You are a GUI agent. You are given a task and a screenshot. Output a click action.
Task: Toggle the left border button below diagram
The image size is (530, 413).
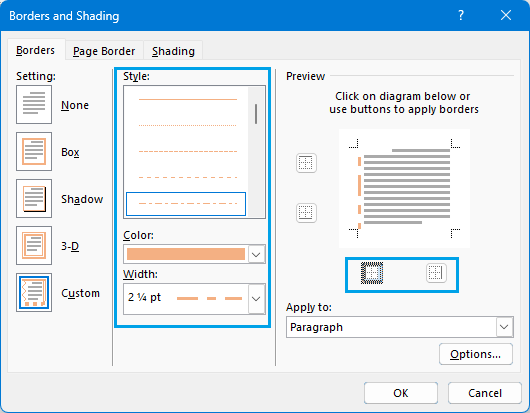tap(372, 273)
